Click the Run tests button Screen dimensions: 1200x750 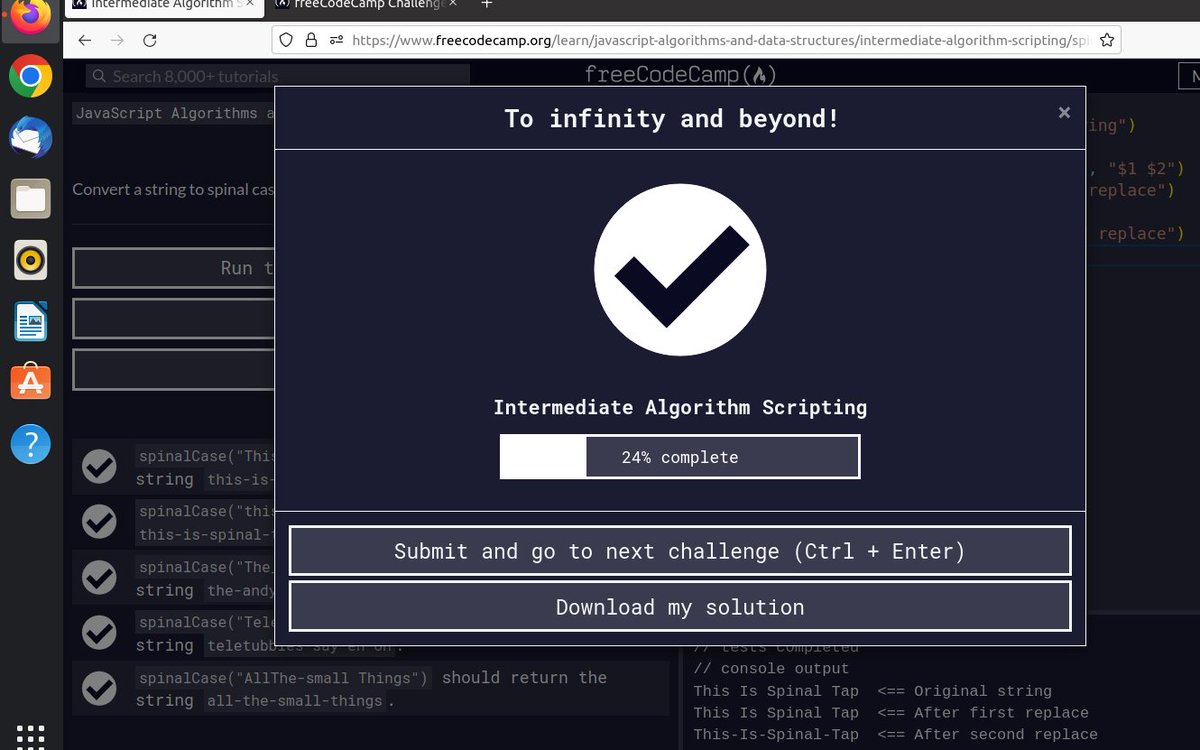[173, 268]
